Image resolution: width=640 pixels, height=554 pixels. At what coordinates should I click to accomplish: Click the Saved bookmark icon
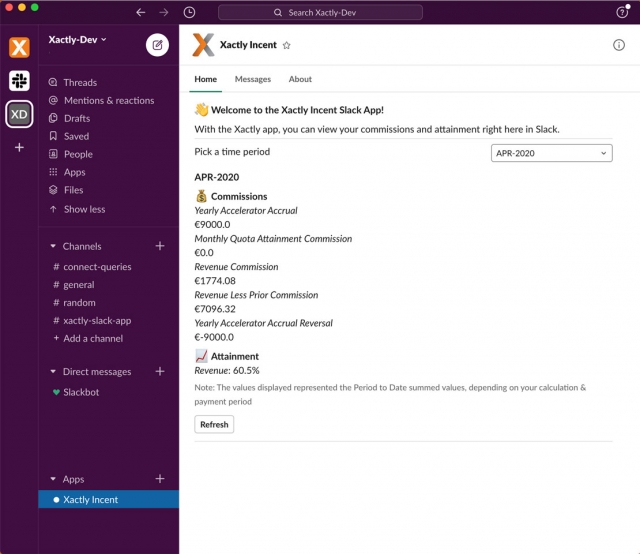point(53,136)
